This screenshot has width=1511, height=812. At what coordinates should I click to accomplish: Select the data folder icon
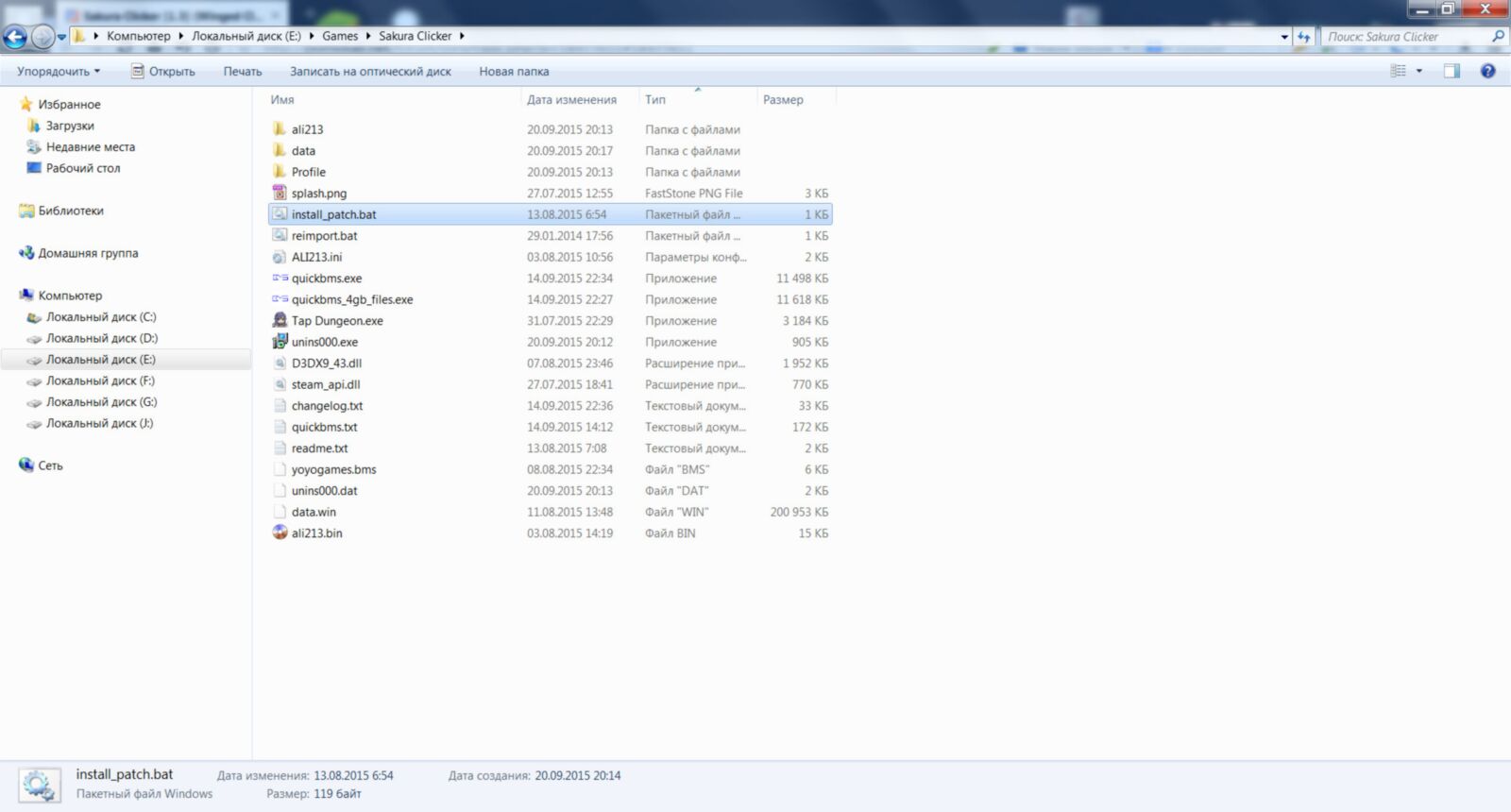click(280, 150)
